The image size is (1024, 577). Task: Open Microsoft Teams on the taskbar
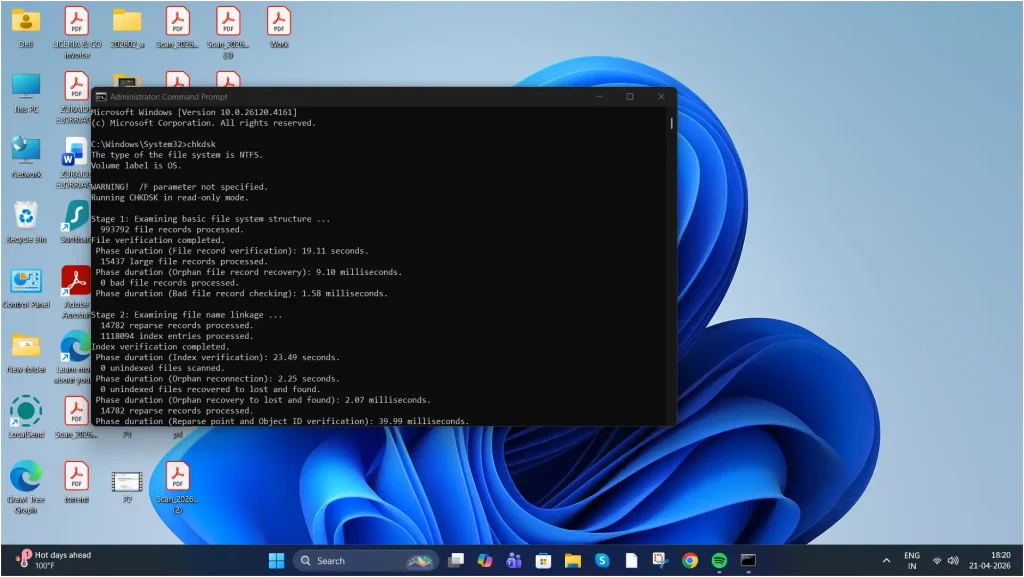513,560
